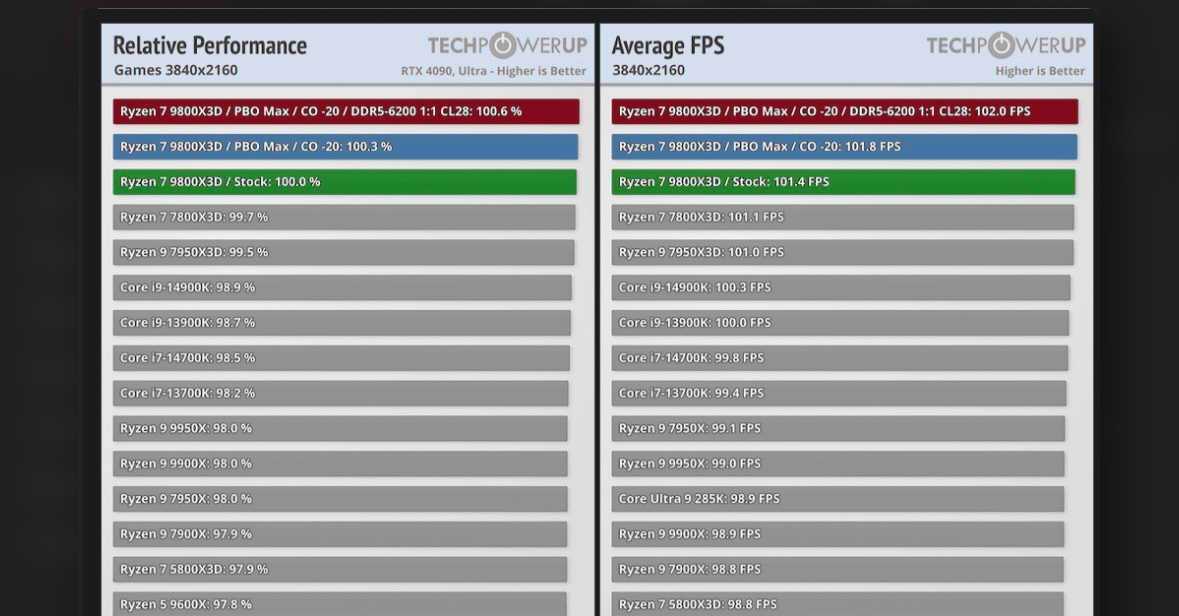Select the 'Average FPS' chart title
This screenshot has width=1179, height=616.
[668, 45]
